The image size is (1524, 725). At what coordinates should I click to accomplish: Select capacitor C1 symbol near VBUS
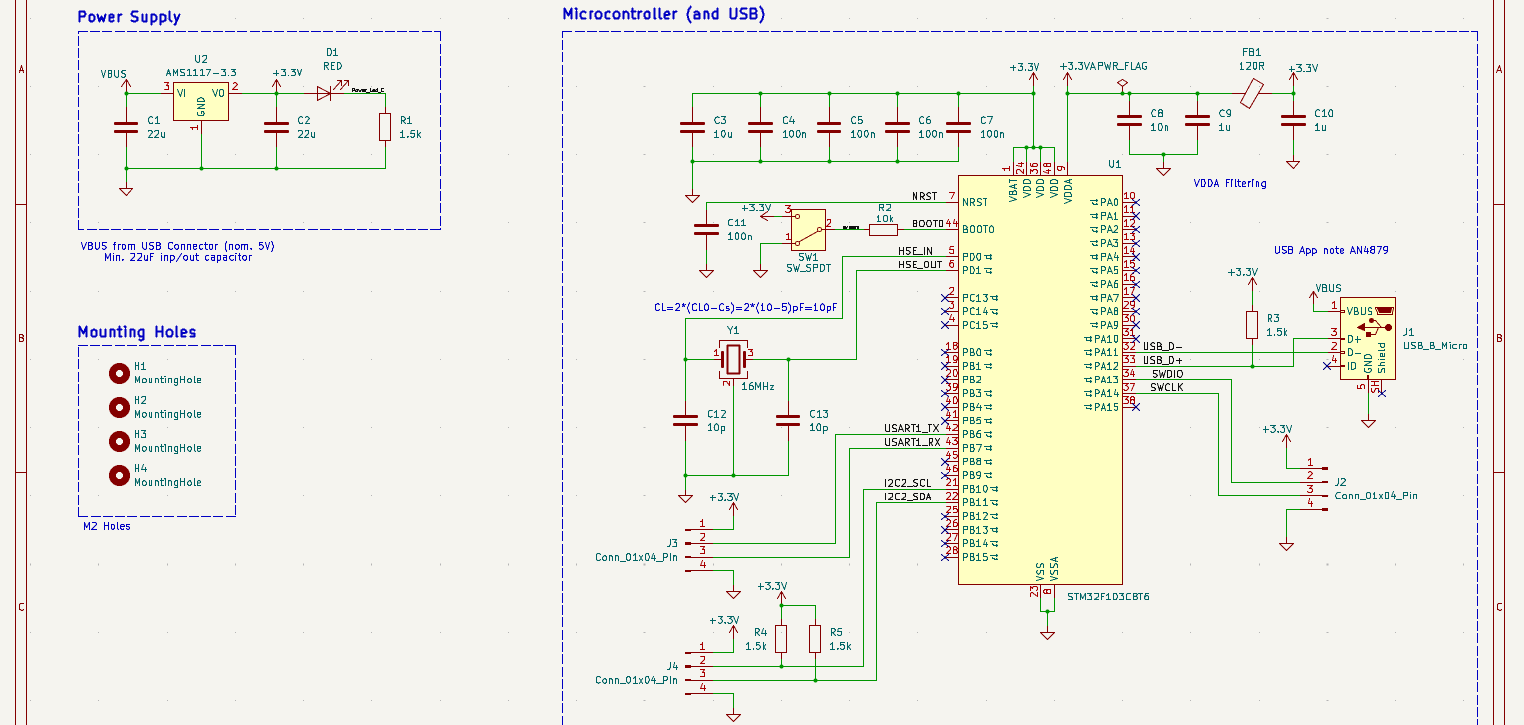pos(125,127)
